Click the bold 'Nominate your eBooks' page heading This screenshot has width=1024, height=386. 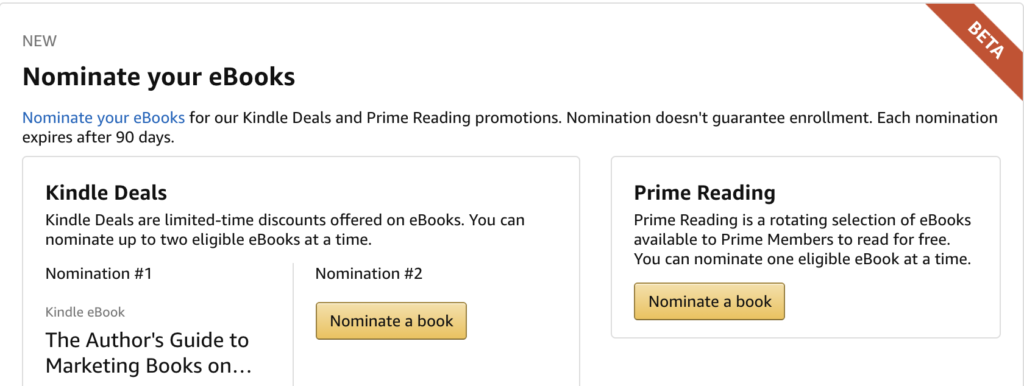[x=159, y=77]
